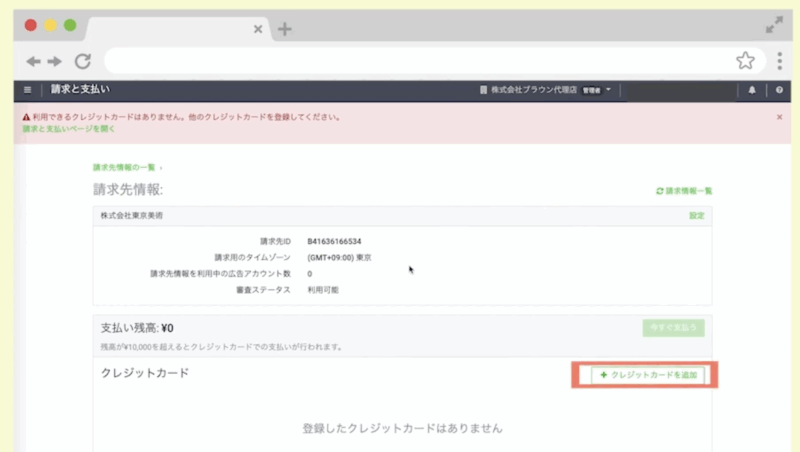Image resolution: width=800 pixels, height=452 pixels.
Task: Click the browser back arrow
Action: 34,62
